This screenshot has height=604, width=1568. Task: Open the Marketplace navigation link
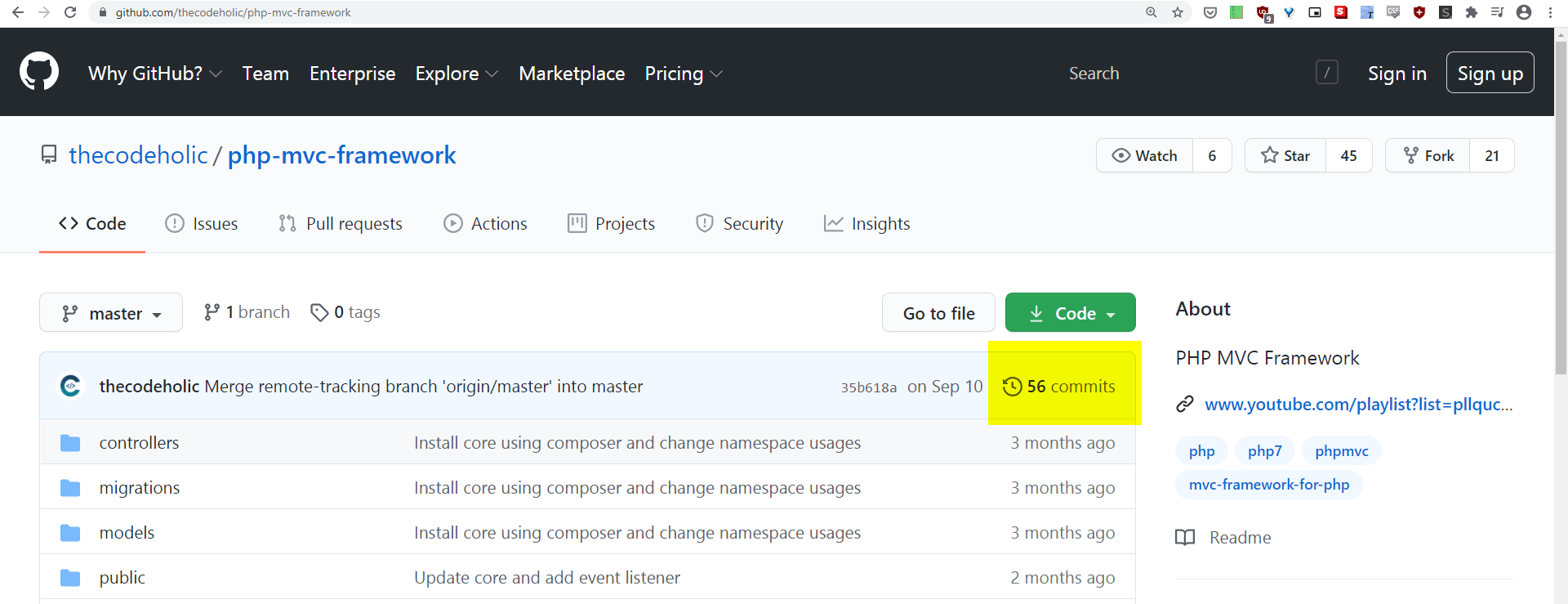[572, 74]
